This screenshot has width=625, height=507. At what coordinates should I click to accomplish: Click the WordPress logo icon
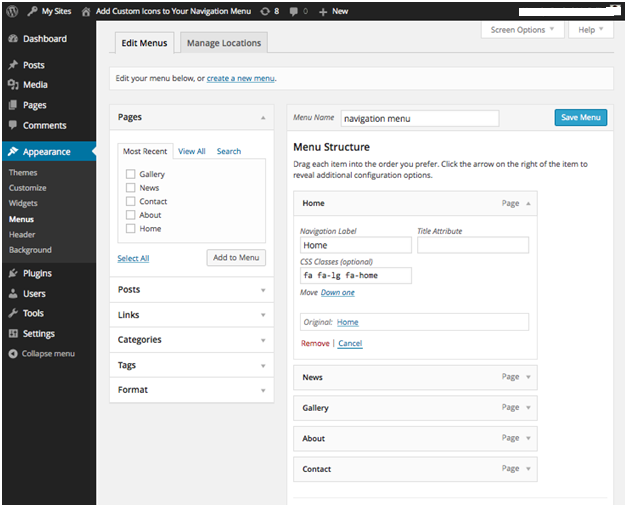click(12, 11)
